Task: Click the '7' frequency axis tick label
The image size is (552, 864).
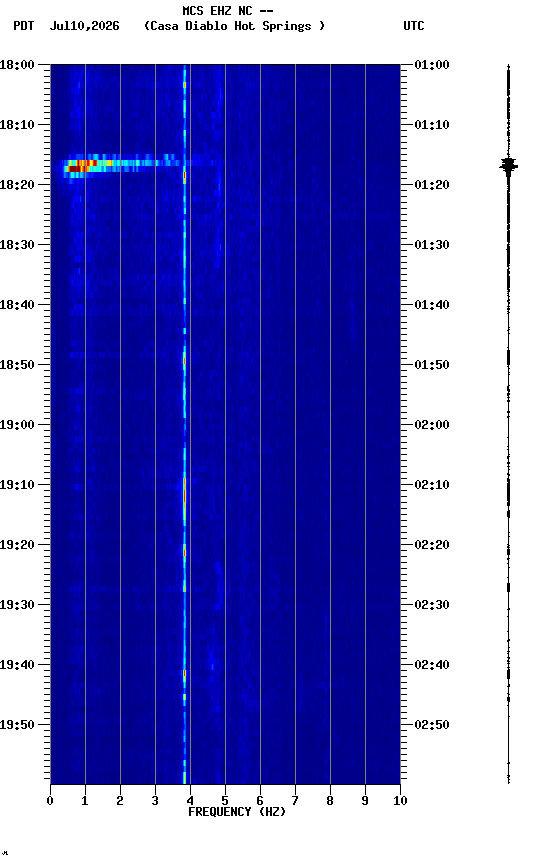Action: pyautogui.click(x=295, y=801)
